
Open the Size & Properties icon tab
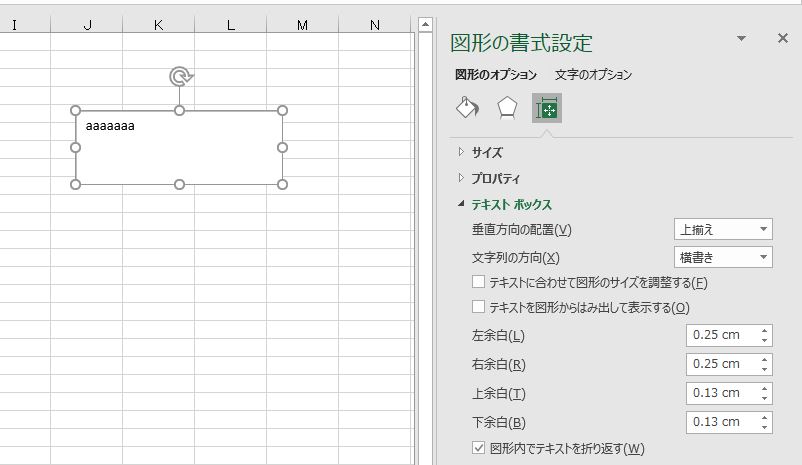[x=547, y=108]
